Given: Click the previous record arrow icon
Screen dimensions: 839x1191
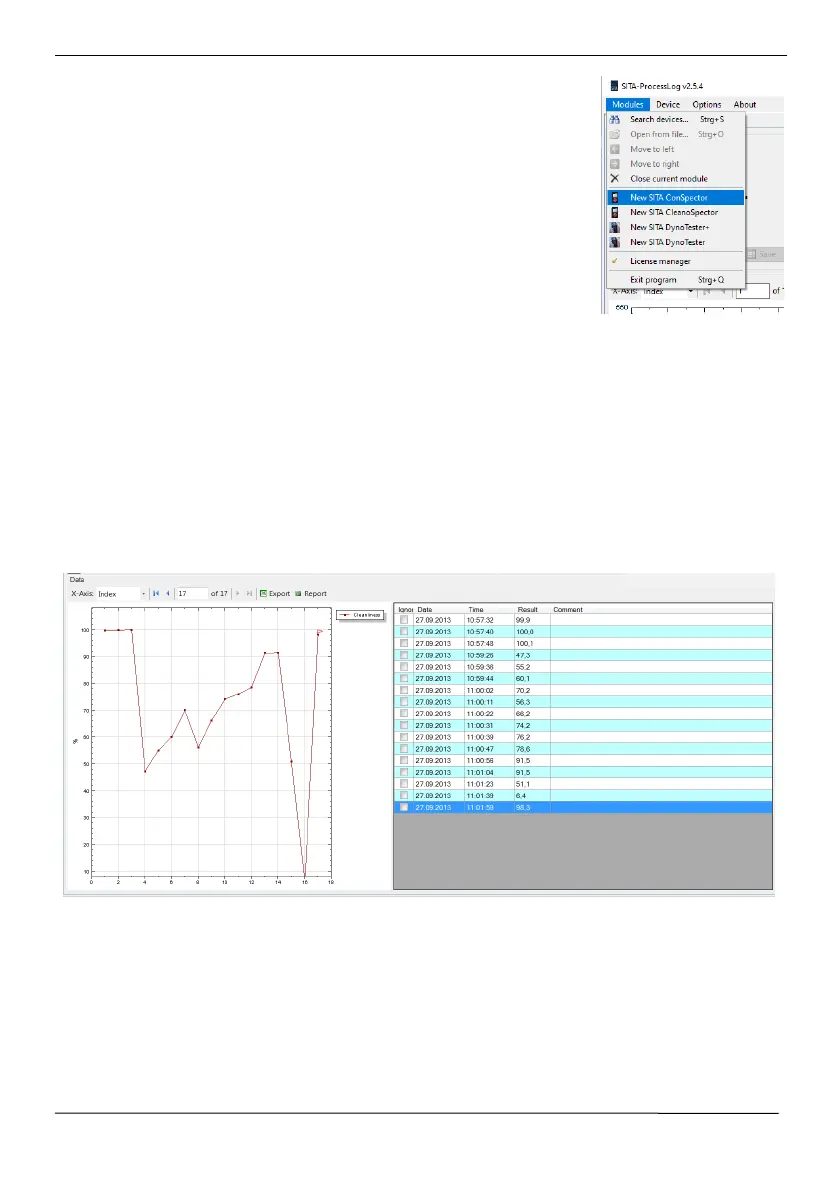Looking at the screenshot, I should point(168,593).
